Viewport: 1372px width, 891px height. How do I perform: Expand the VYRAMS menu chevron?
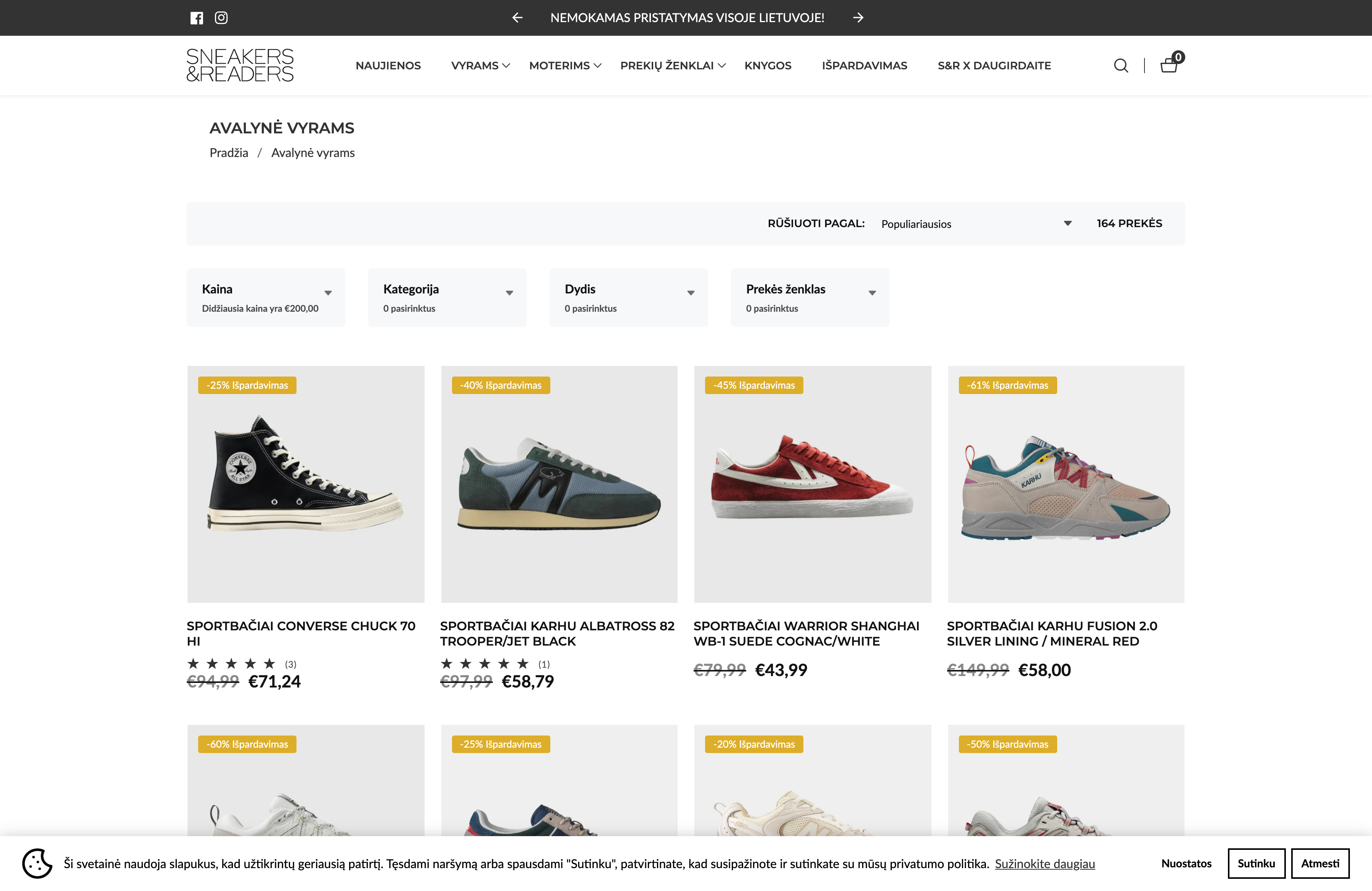506,66
